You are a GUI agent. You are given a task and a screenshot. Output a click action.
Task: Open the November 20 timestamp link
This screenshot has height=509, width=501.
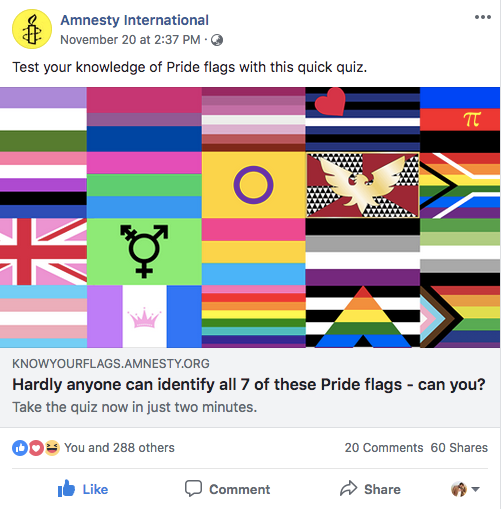pos(130,40)
